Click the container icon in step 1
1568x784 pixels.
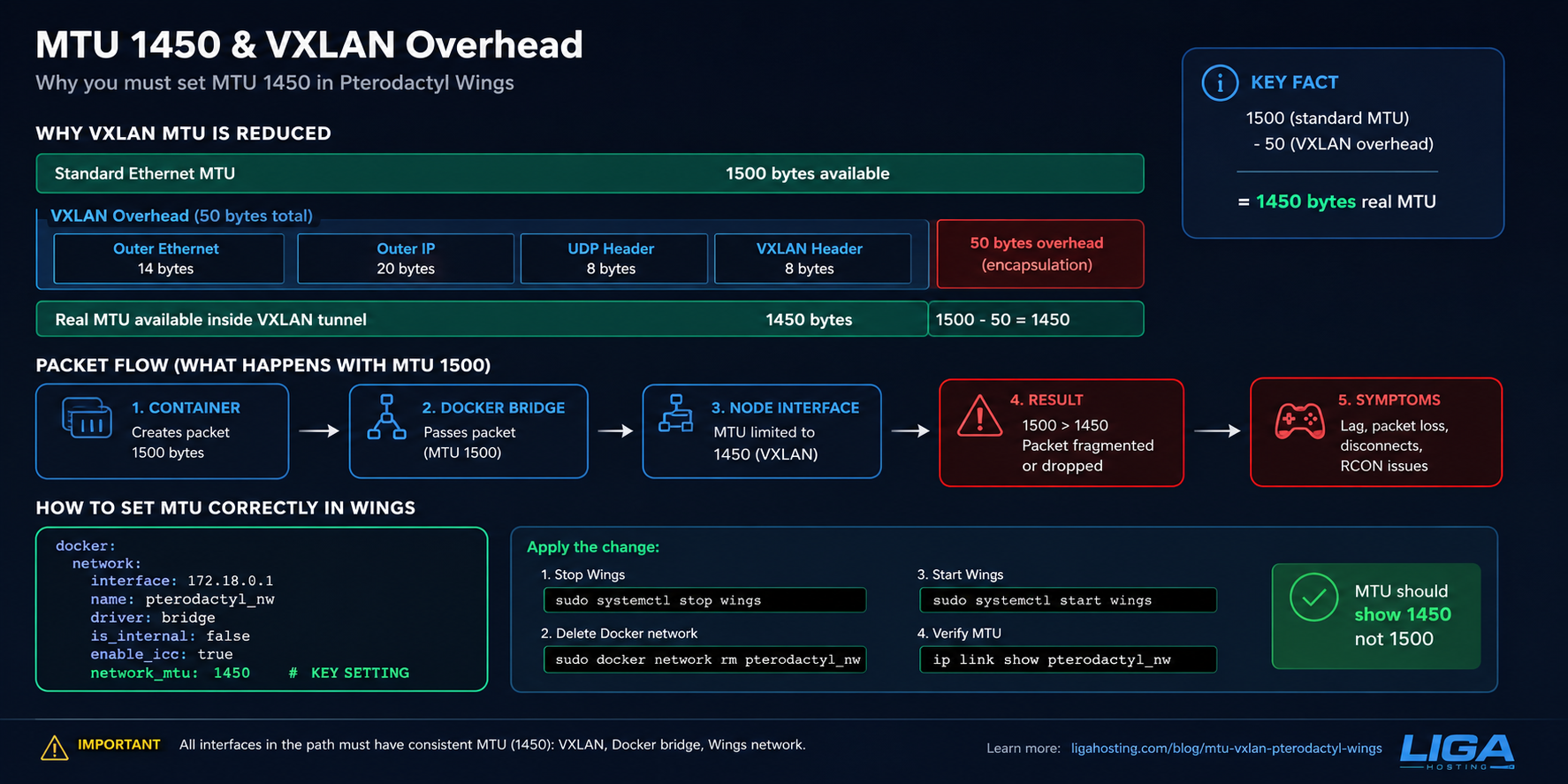(x=87, y=418)
